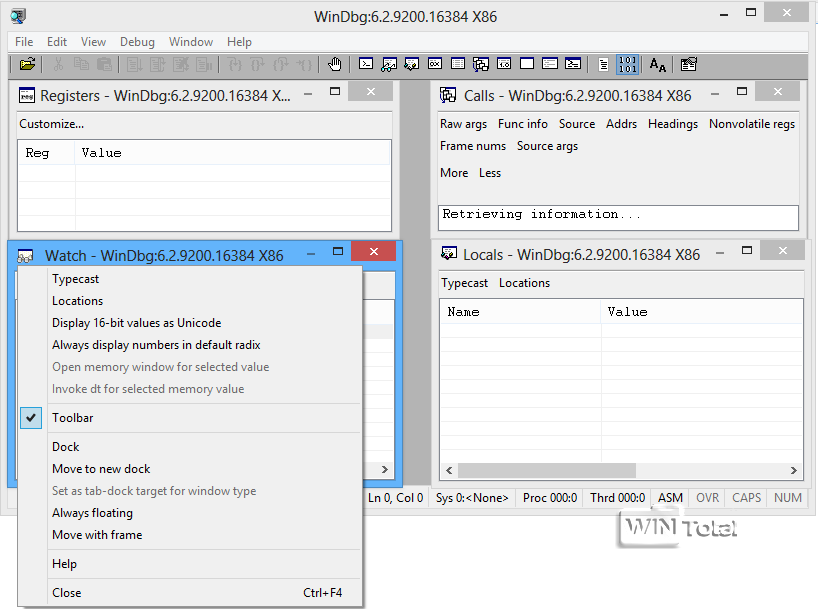The width and height of the screenshot is (818, 609).
Task: Toggle breakpoint with the hand icon
Action: click(x=334, y=64)
